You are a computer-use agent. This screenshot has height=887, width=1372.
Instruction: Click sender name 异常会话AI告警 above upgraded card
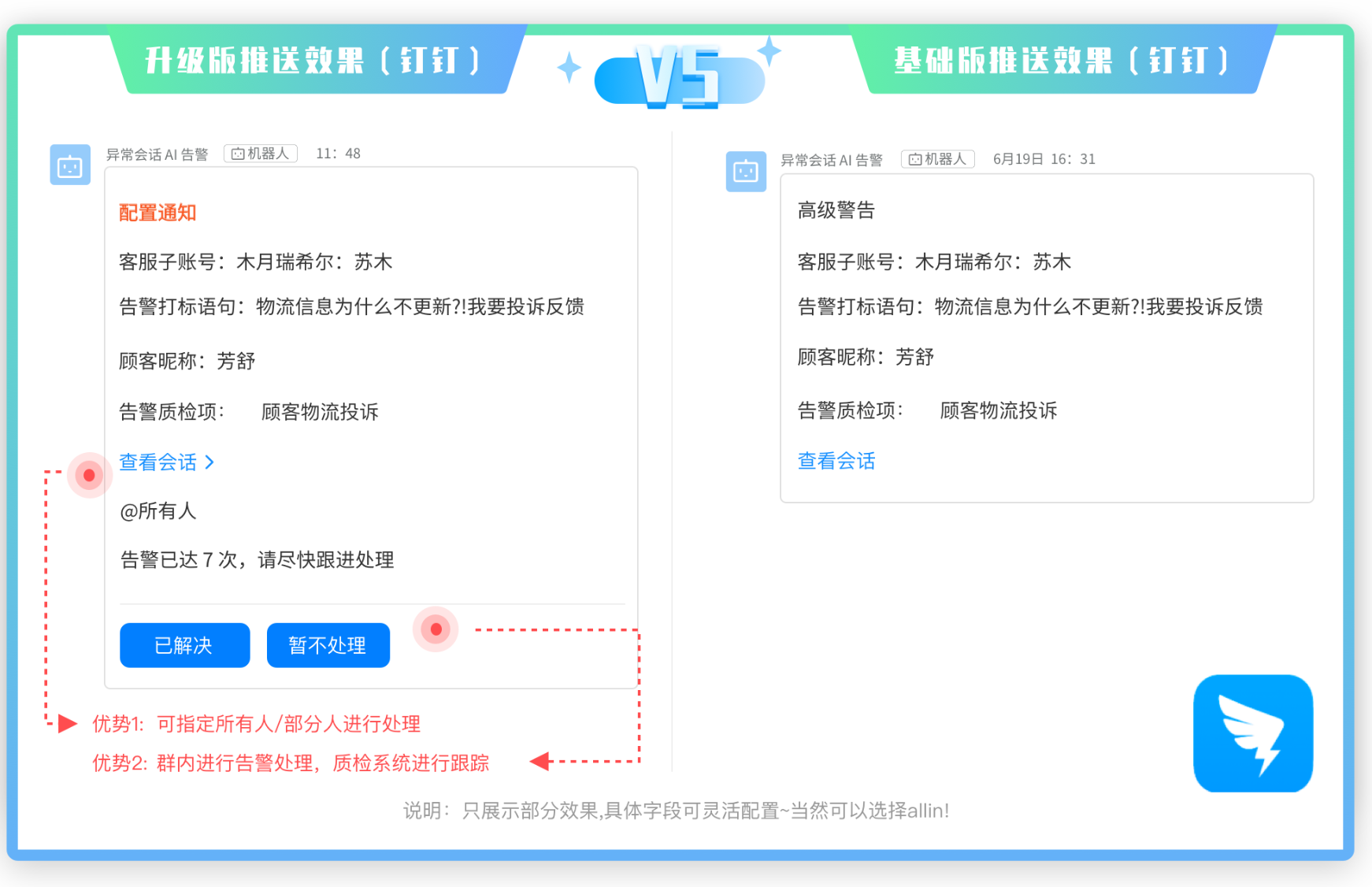158,154
